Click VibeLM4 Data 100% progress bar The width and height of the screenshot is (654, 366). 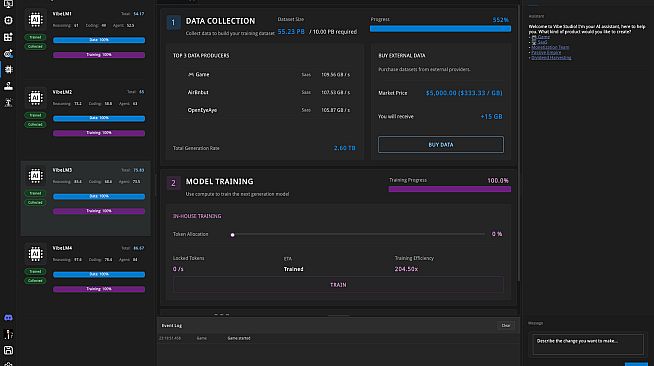tap(99, 274)
